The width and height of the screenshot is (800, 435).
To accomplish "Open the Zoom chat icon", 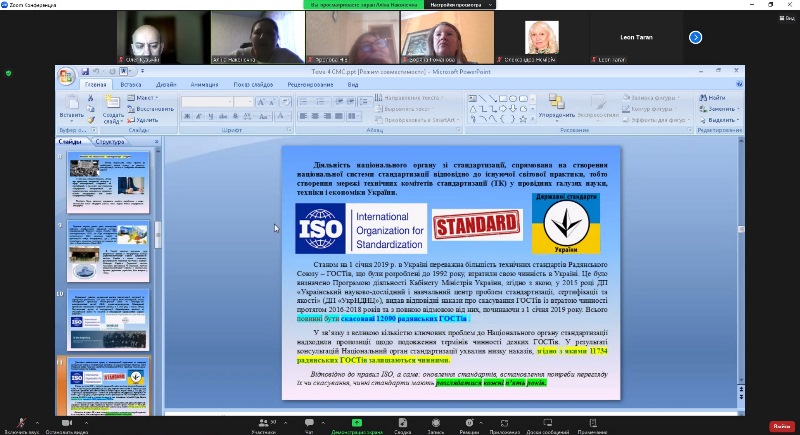I will pyautogui.click(x=309, y=422).
